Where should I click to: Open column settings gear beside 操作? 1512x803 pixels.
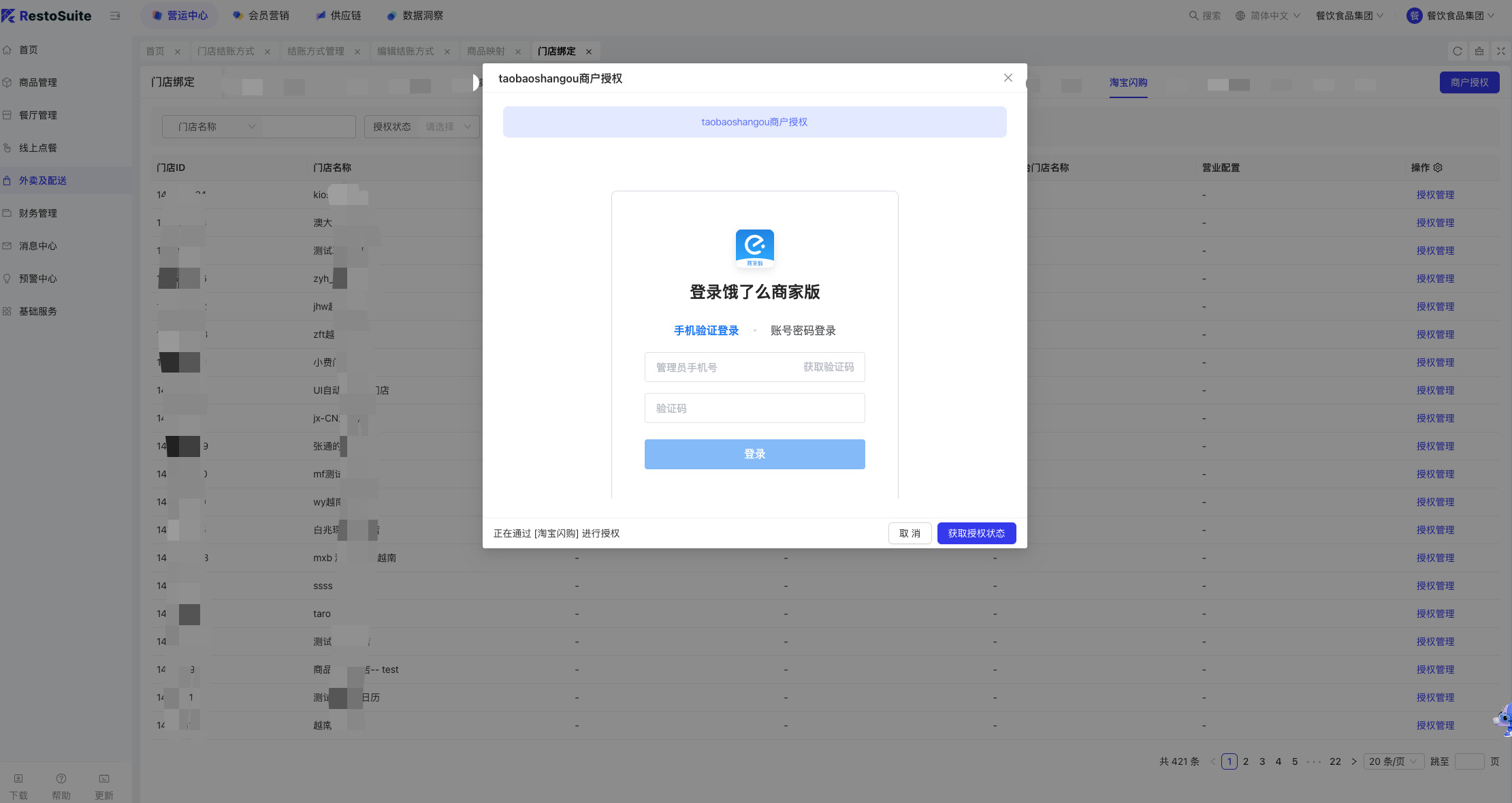(x=1438, y=168)
